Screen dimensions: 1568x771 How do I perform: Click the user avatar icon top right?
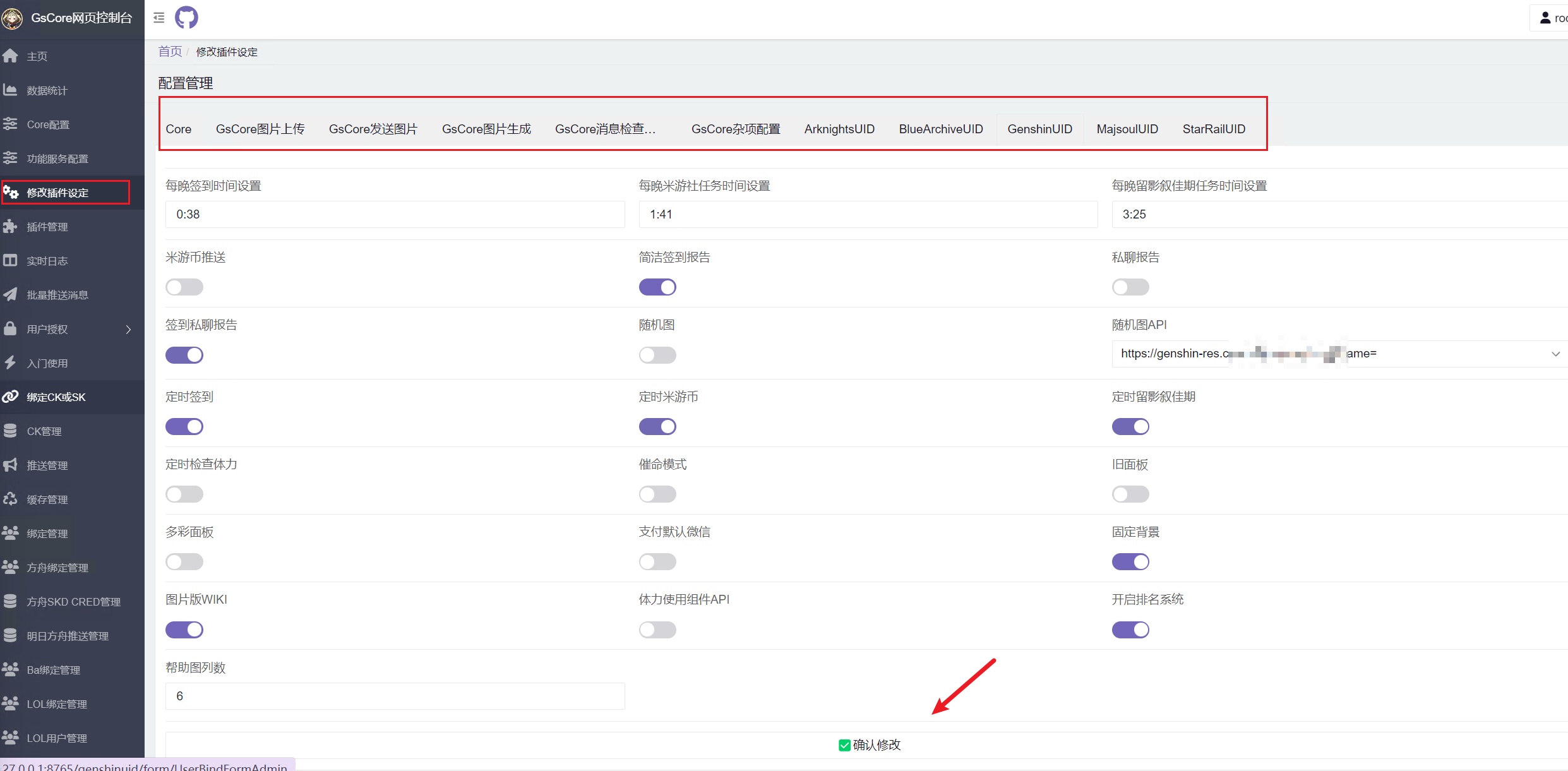[1545, 18]
